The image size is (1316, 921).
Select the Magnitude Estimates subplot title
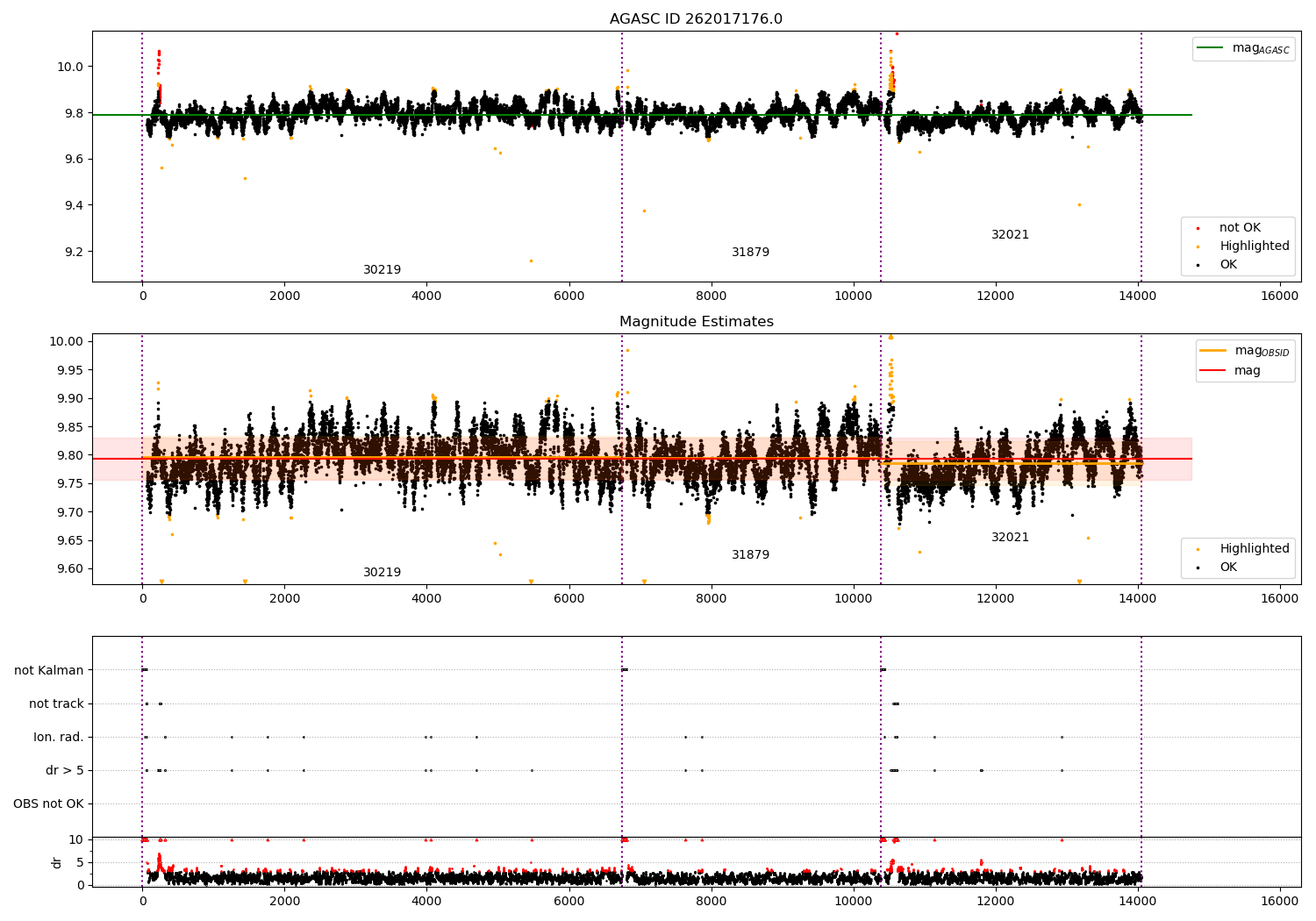[x=697, y=322]
